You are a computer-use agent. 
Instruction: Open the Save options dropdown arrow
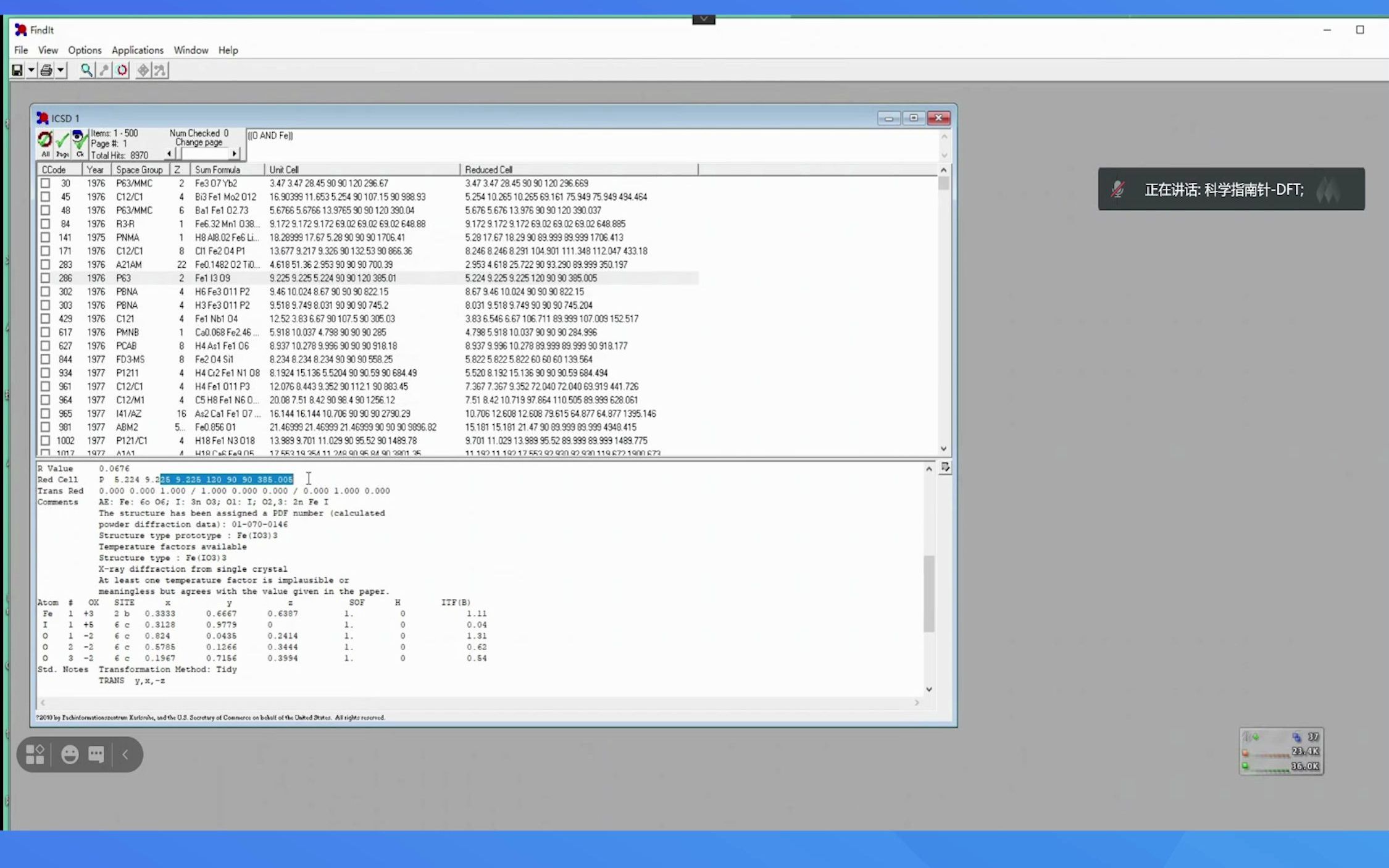(x=31, y=70)
